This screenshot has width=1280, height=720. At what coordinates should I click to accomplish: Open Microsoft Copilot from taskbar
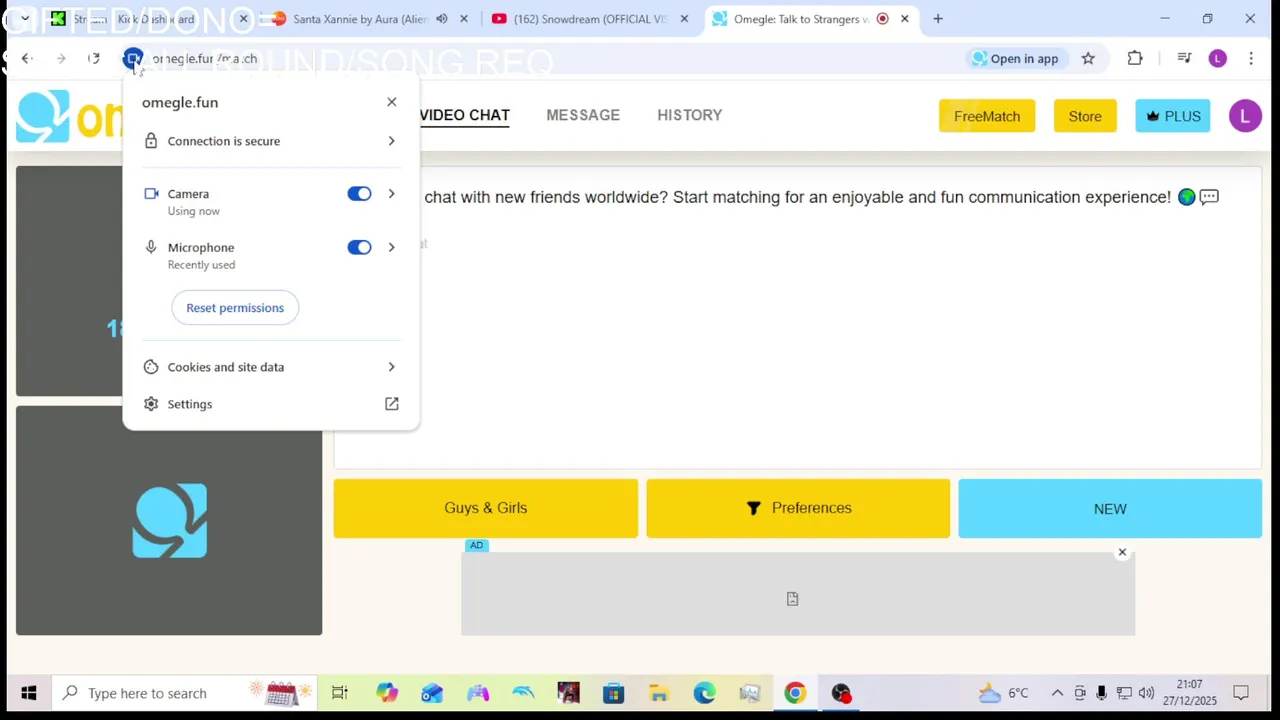(387, 693)
